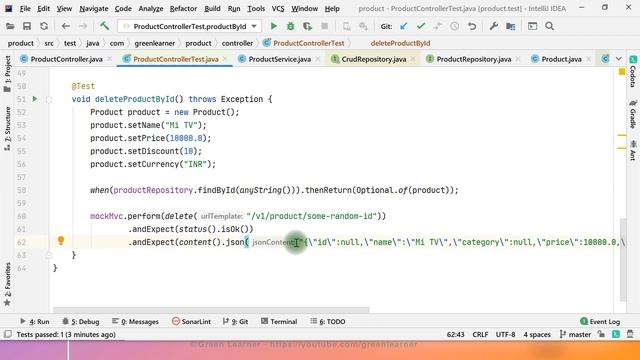This screenshot has width=640, height=360.
Task: Open the Gradle side panel
Action: point(633,114)
